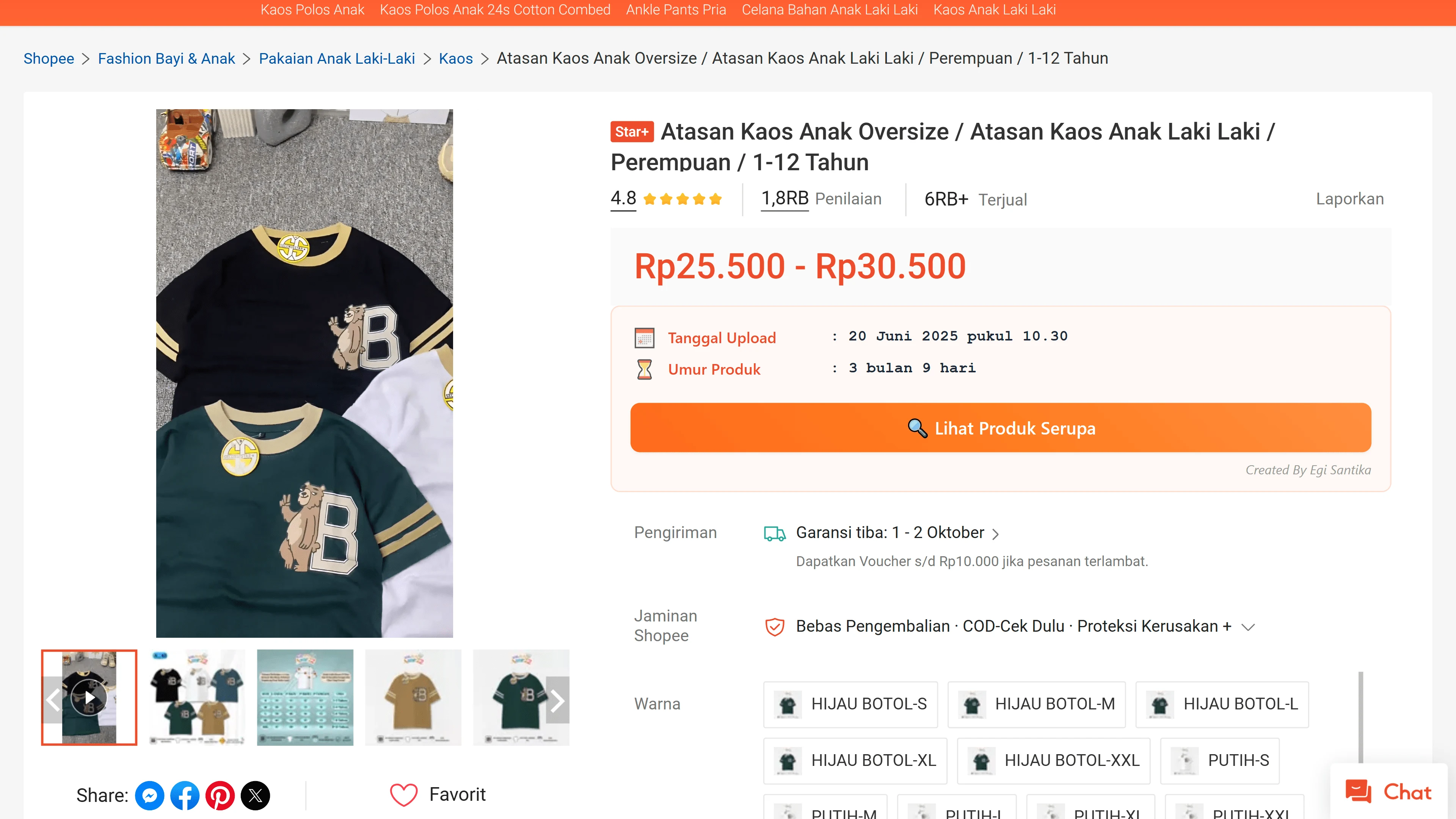Share product on X (Twitter)

pyautogui.click(x=256, y=796)
